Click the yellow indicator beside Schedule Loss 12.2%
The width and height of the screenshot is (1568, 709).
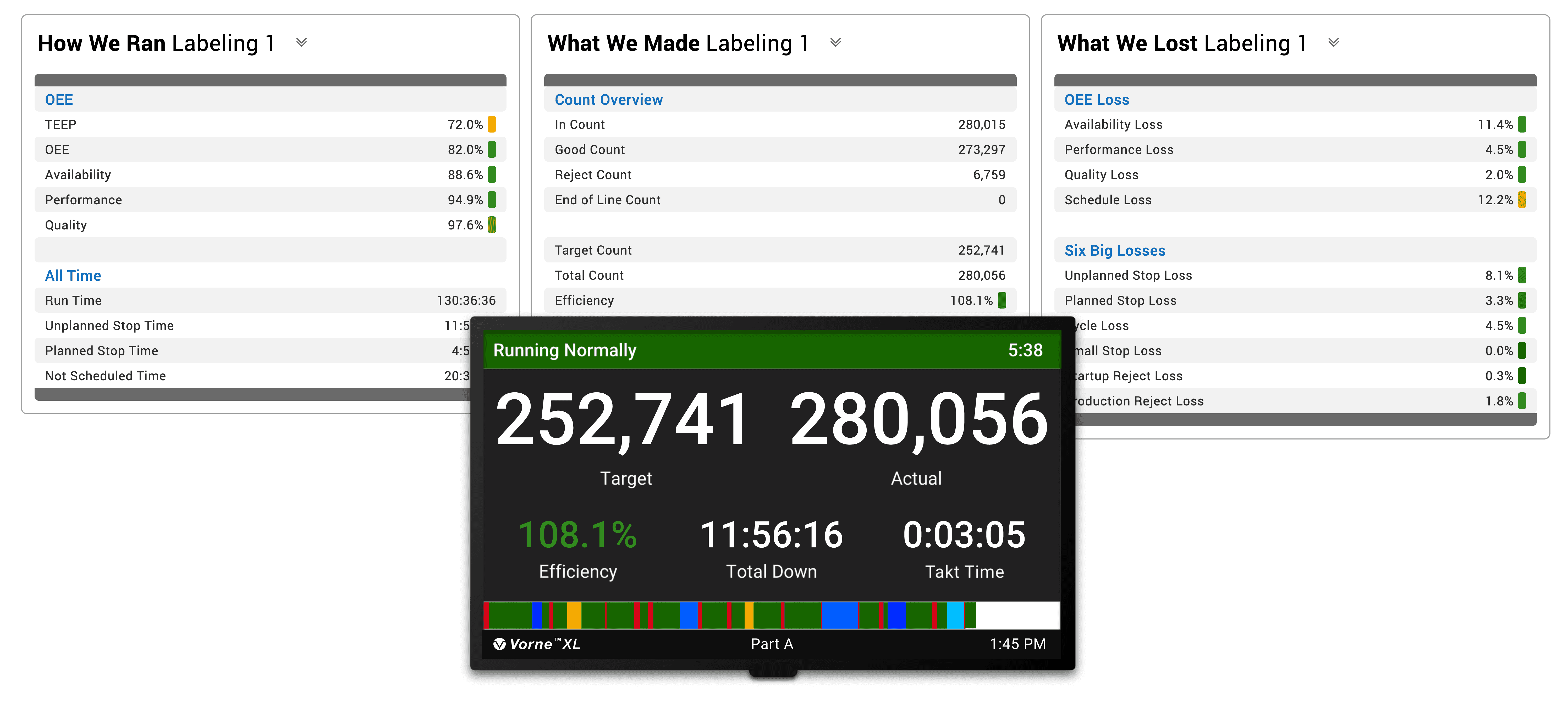tap(1522, 200)
